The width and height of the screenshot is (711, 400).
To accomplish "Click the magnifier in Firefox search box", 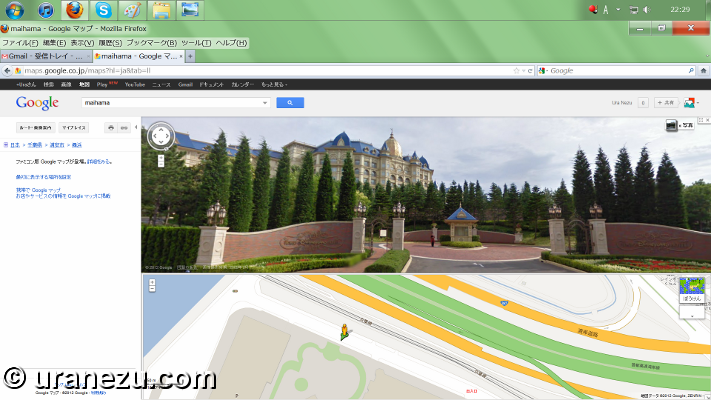I will click(691, 71).
